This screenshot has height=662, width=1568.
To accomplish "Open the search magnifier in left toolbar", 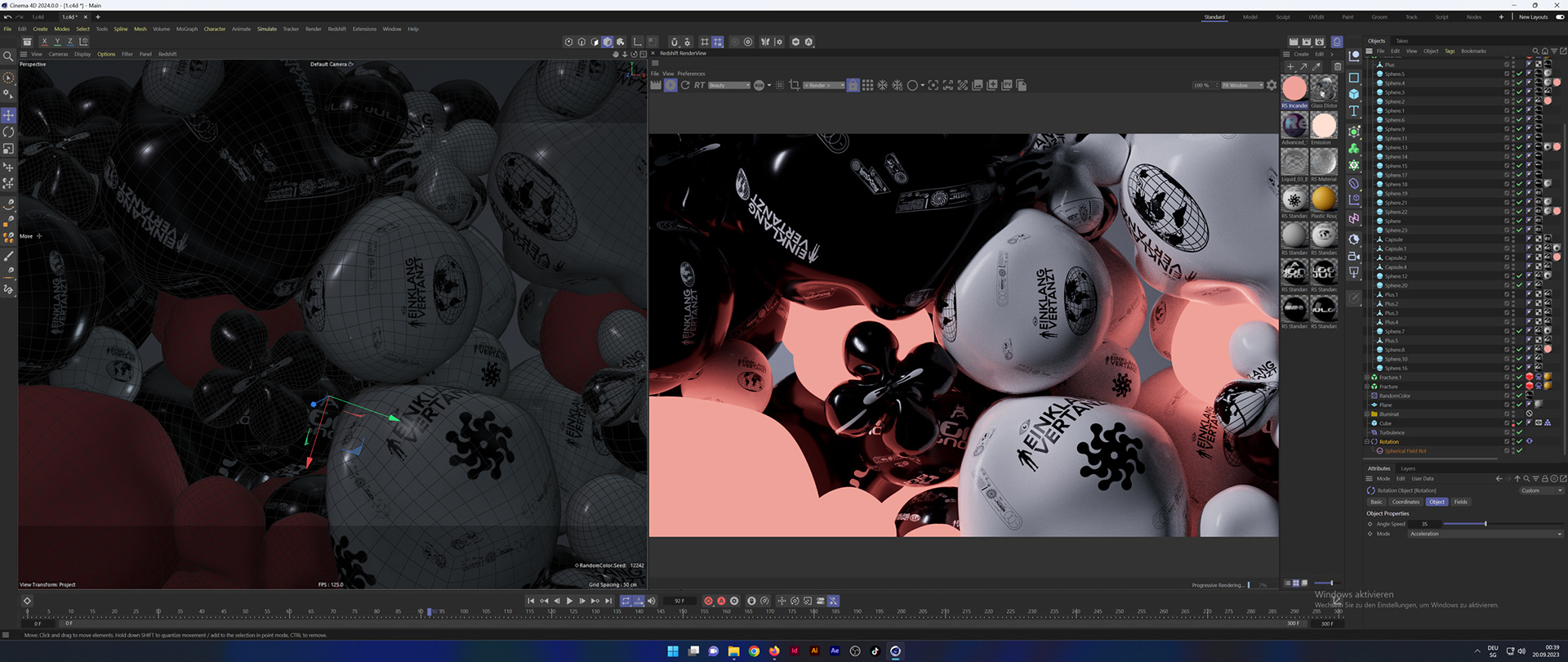I will (x=8, y=56).
